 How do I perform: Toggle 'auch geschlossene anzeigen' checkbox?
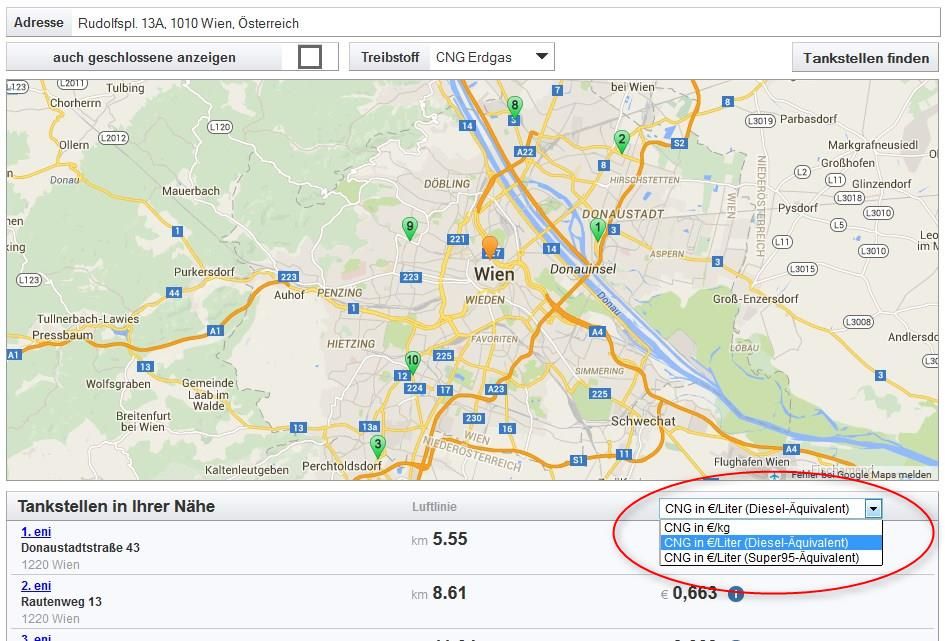click(x=310, y=57)
